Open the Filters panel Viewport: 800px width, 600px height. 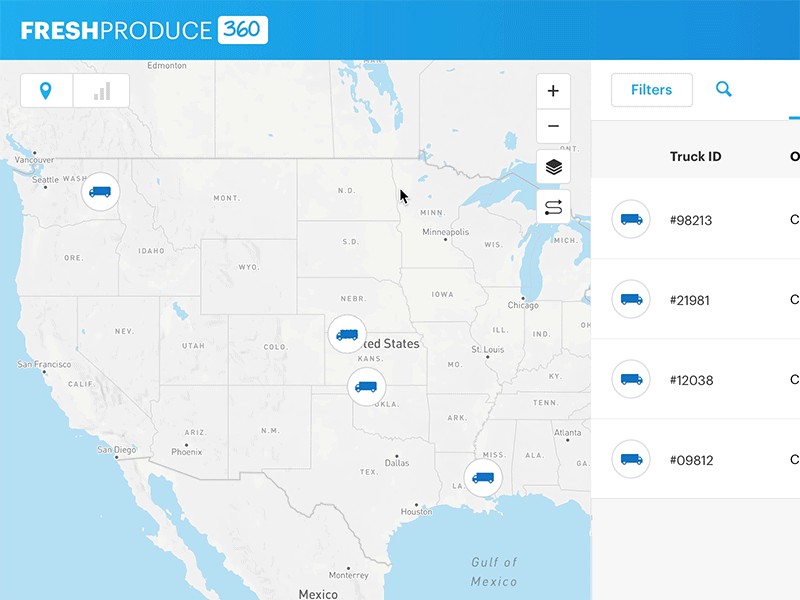(651, 90)
